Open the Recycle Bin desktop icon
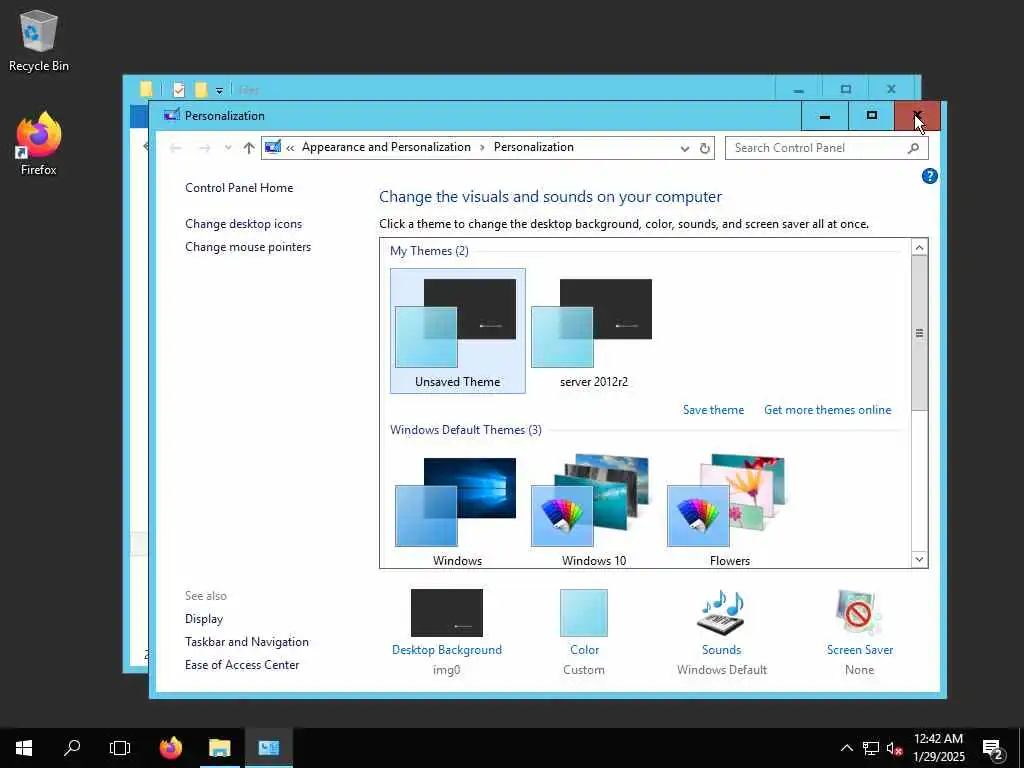 coord(39,40)
